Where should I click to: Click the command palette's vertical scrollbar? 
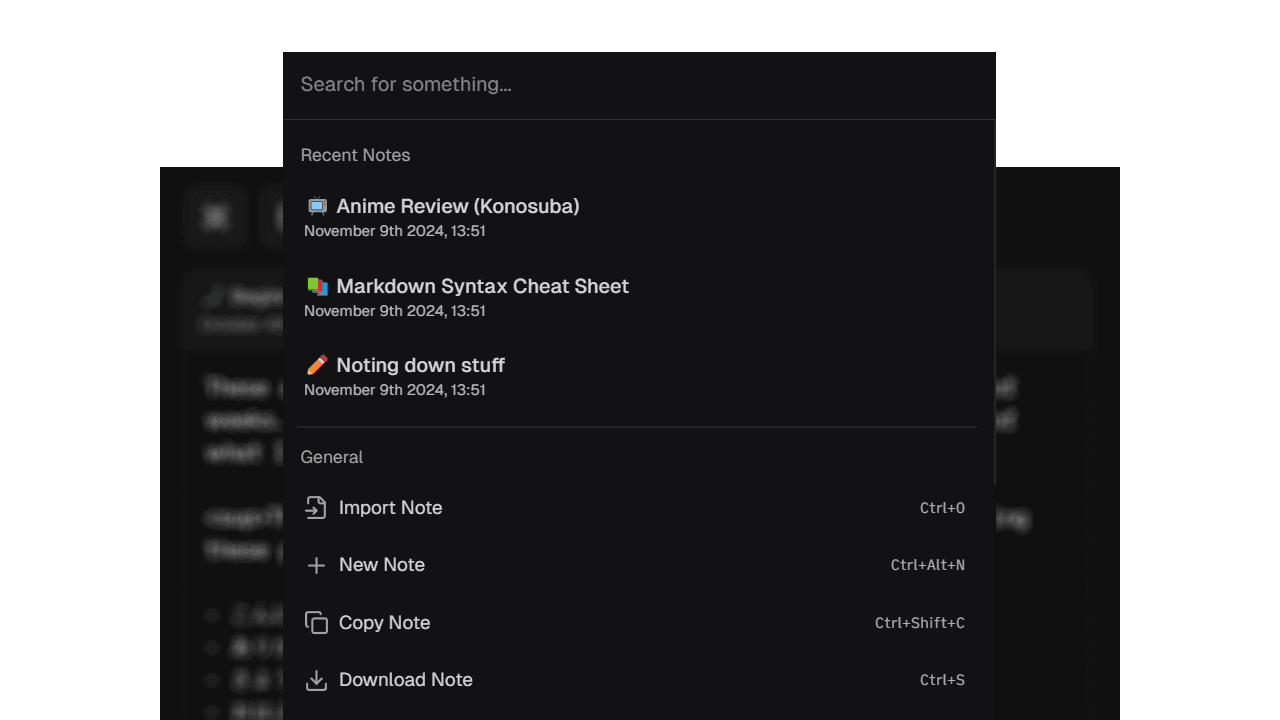995,300
